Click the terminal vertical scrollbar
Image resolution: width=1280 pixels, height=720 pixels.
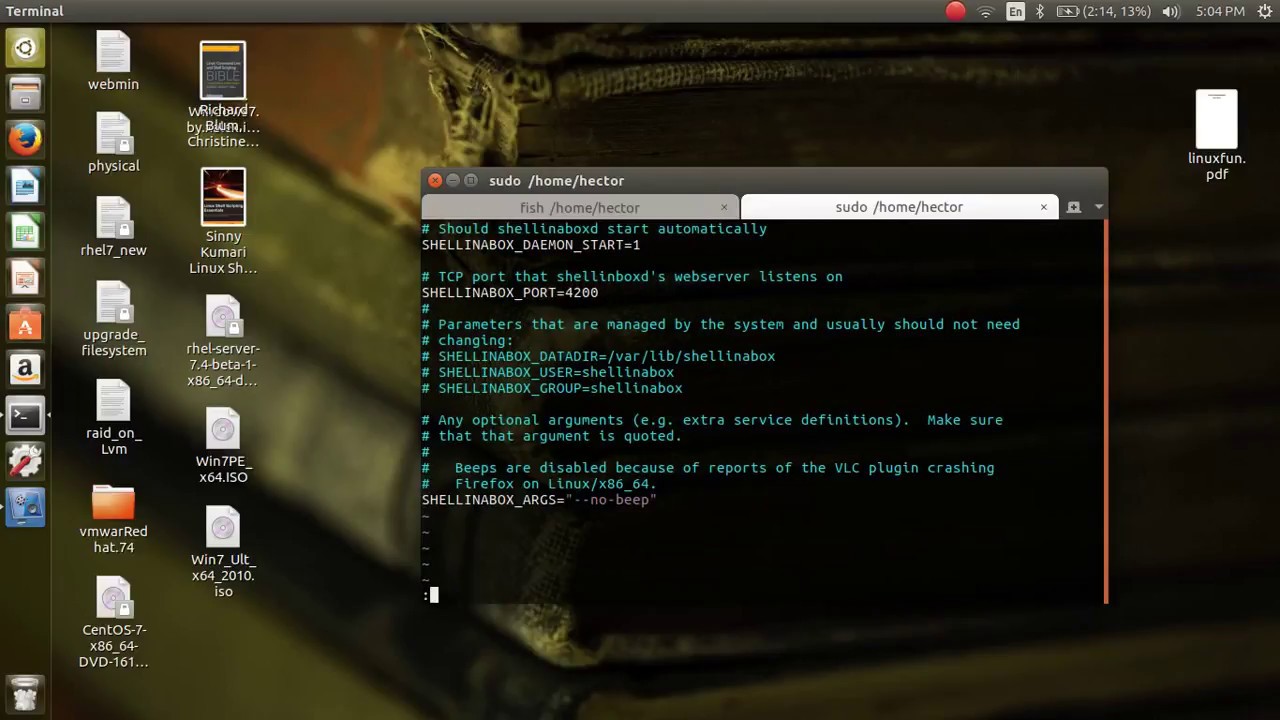coord(1105,411)
